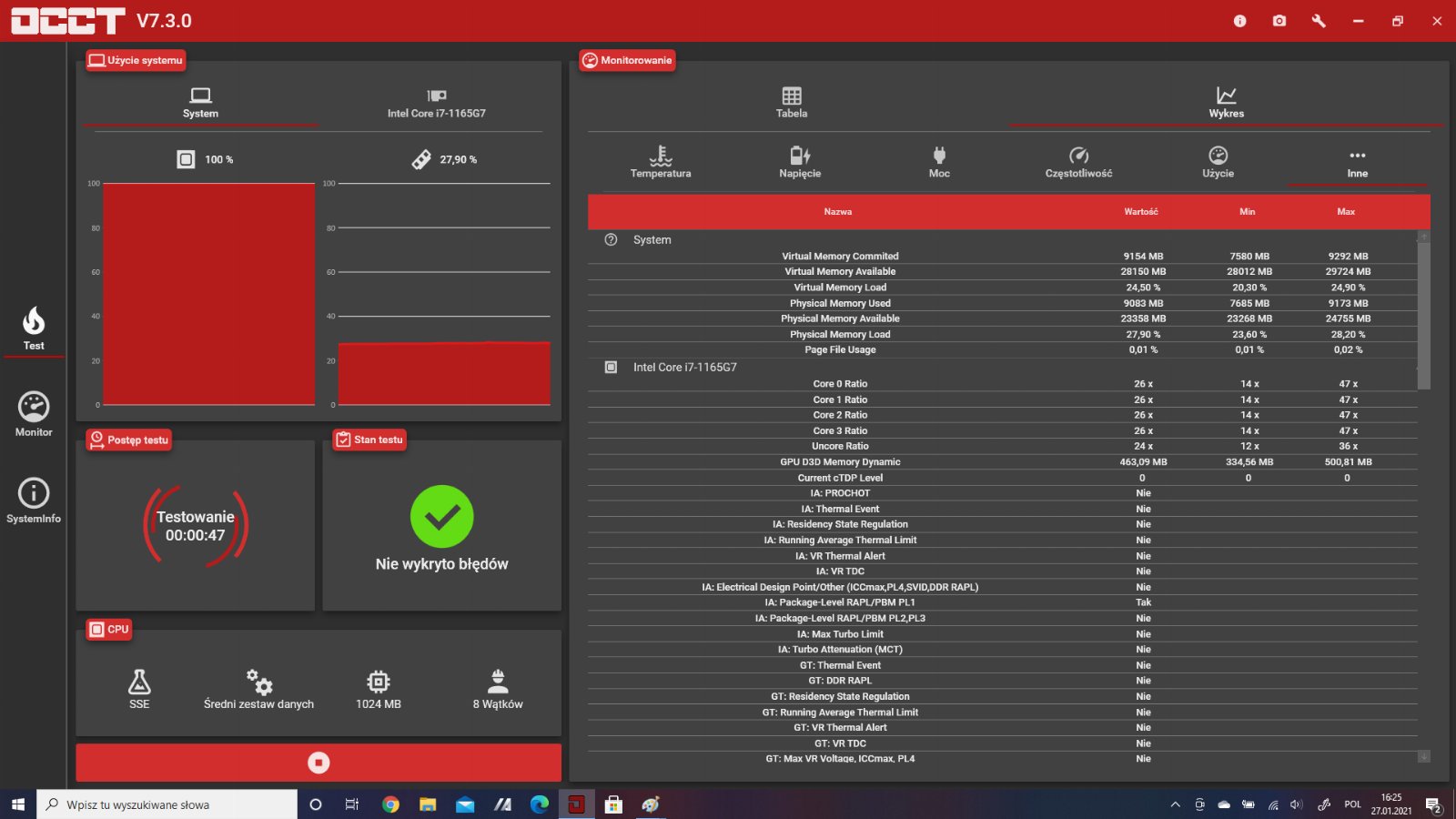
Task: Show Napięcie sensors
Action: pyautogui.click(x=800, y=162)
